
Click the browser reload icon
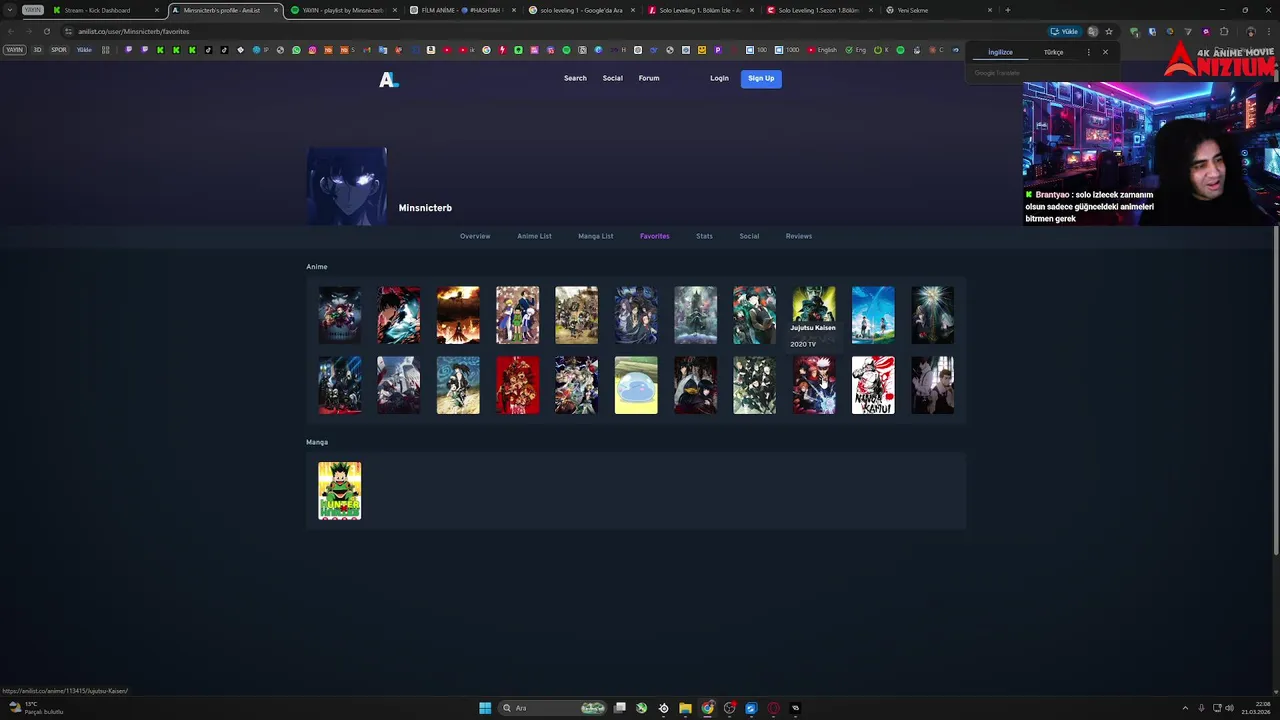(x=46, y=31)
